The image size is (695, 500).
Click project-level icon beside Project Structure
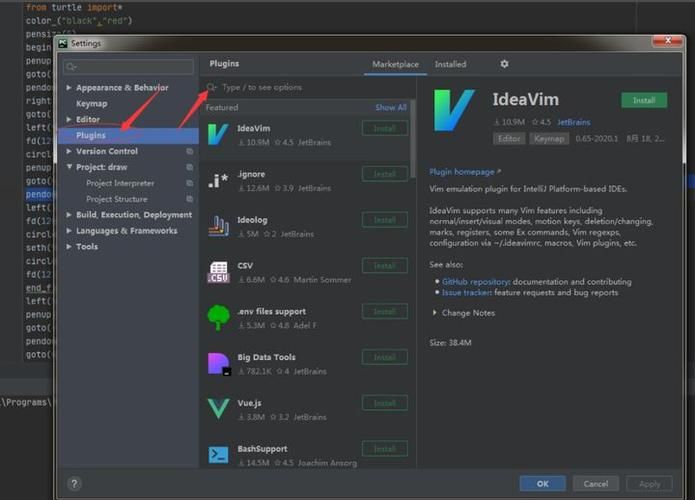(x=189, y=199)
